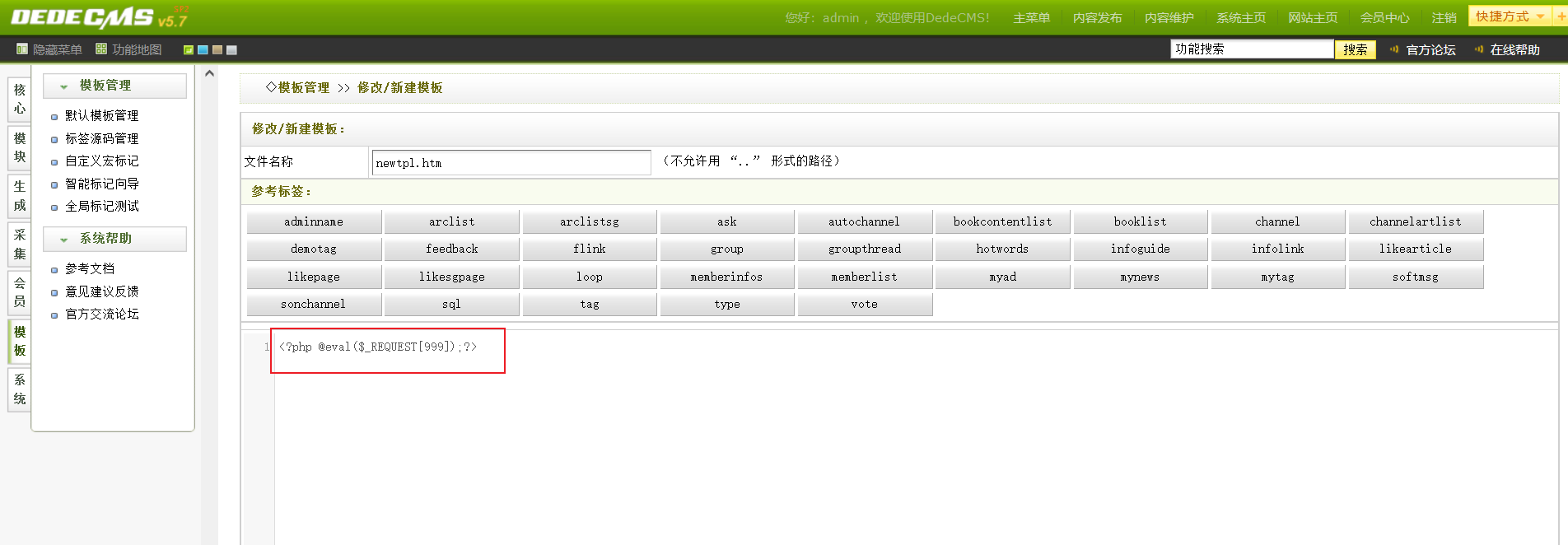
Task: Click the 搜索 search button
Action: [1355, 50]
